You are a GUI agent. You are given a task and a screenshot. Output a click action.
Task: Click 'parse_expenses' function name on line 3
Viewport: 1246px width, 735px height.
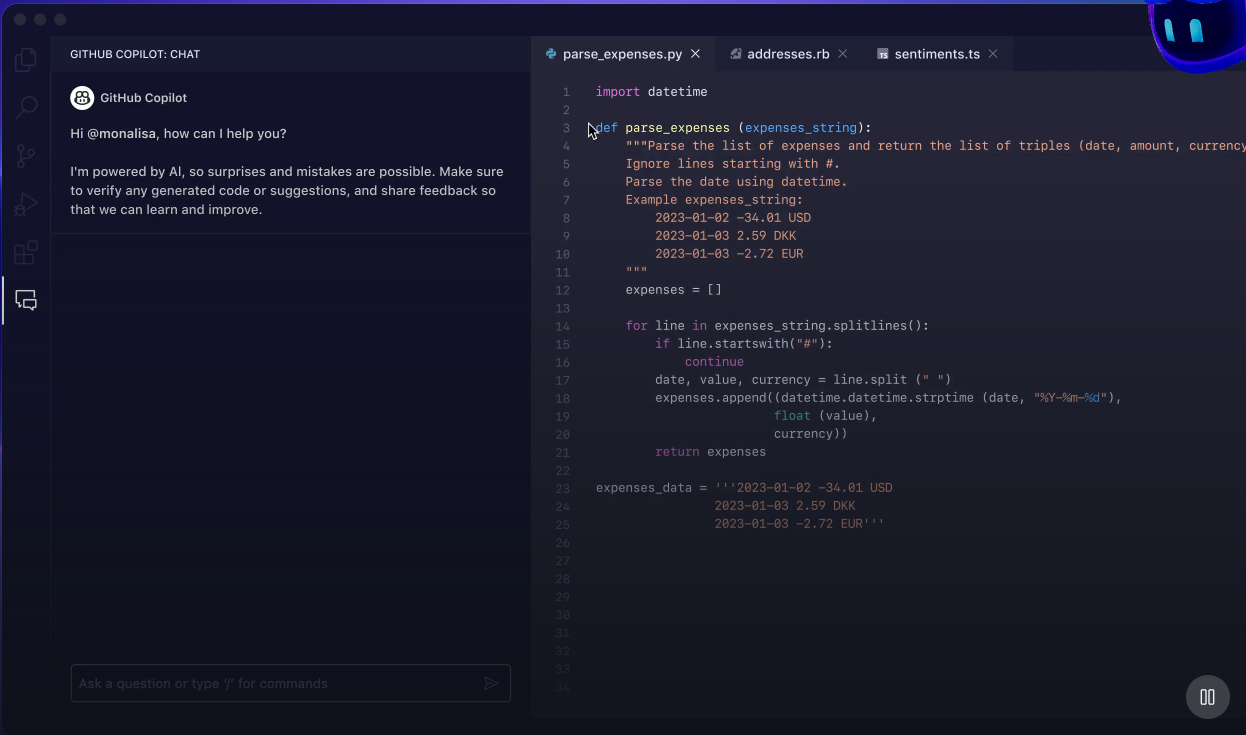[x=677, y=128]
